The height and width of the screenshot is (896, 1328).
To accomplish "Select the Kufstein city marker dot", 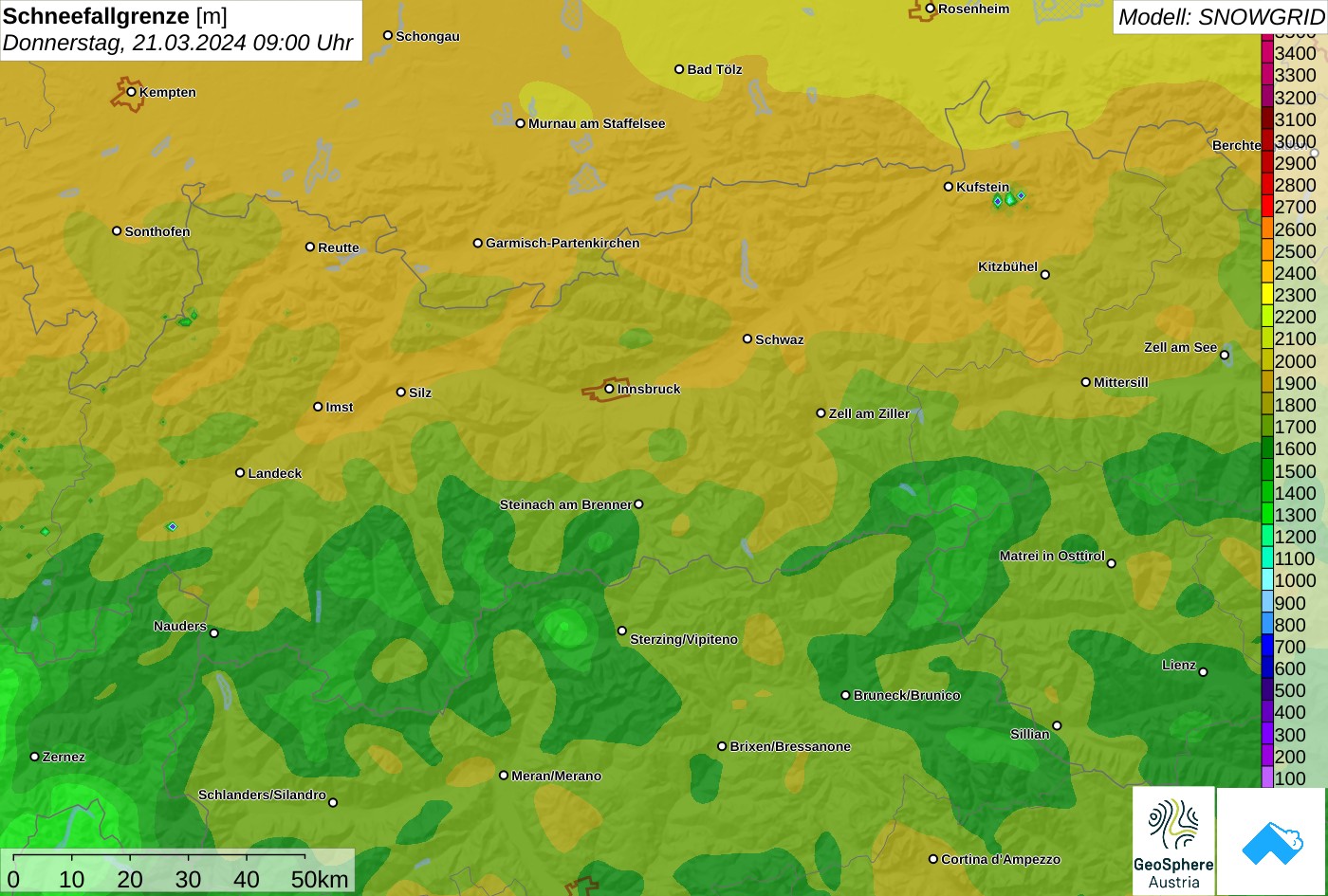I will click(948, 187).
